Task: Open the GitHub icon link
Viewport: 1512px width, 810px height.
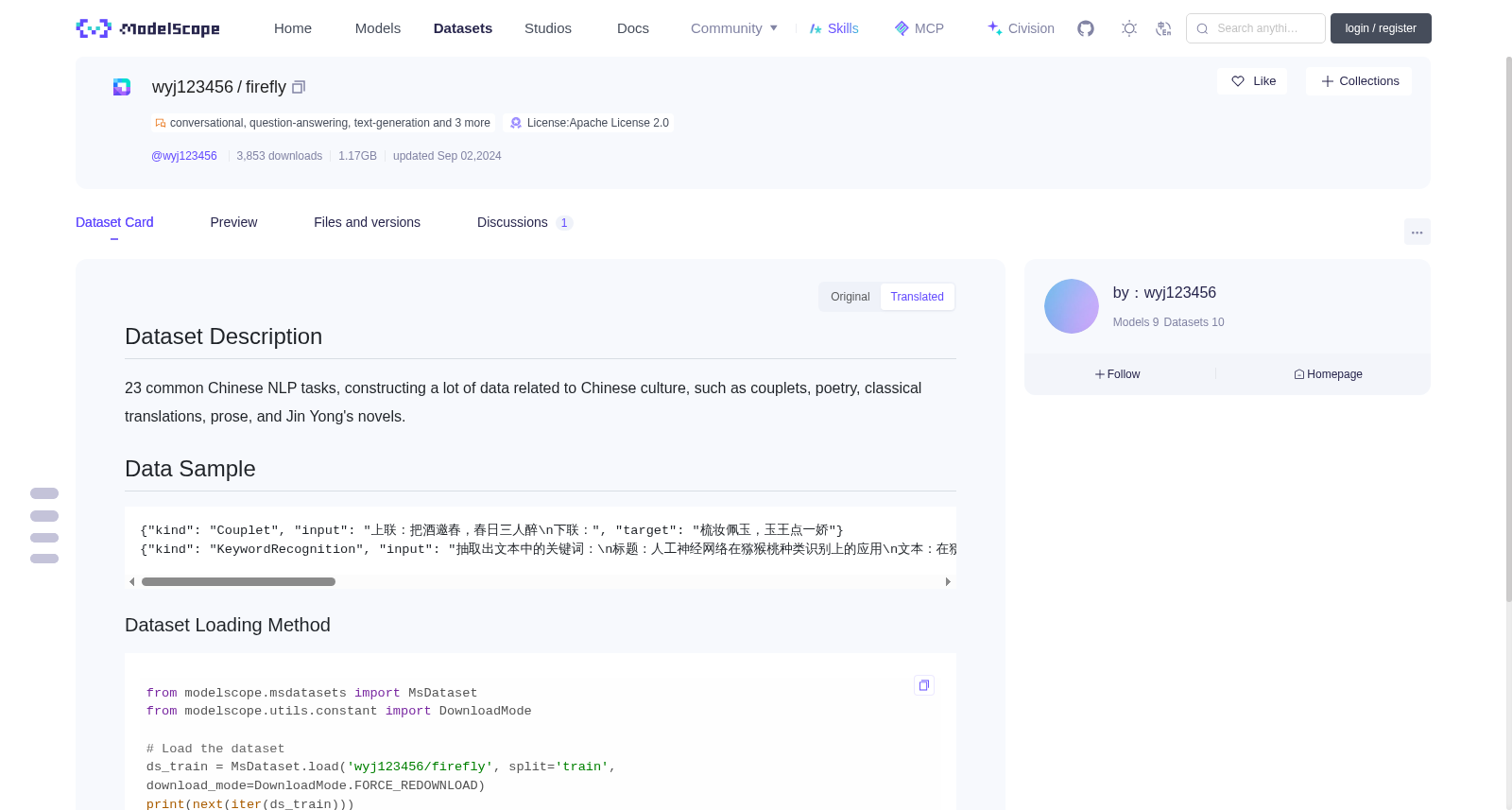Action: click(1086, 28)
